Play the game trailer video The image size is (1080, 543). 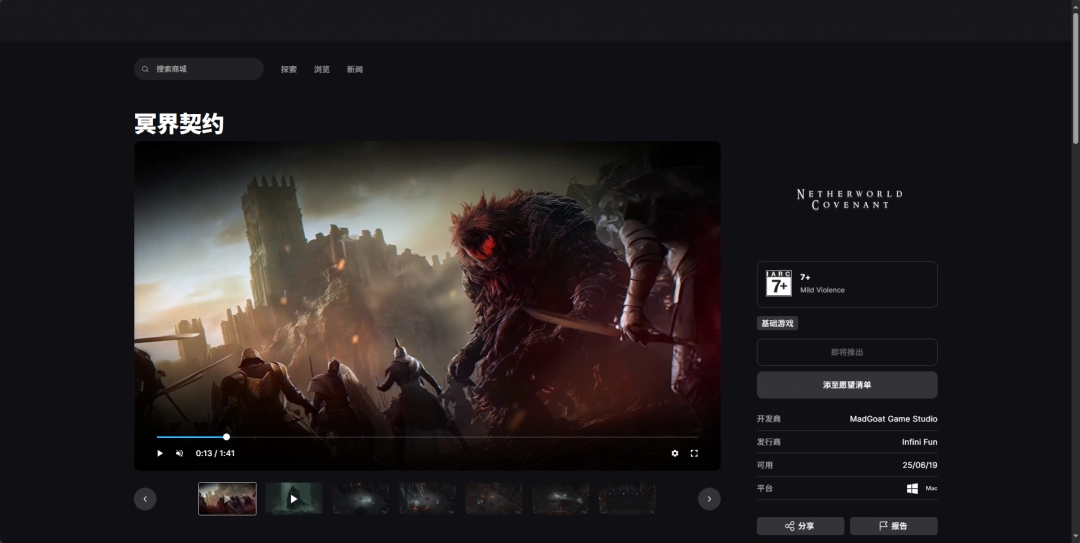coord(160,453)
